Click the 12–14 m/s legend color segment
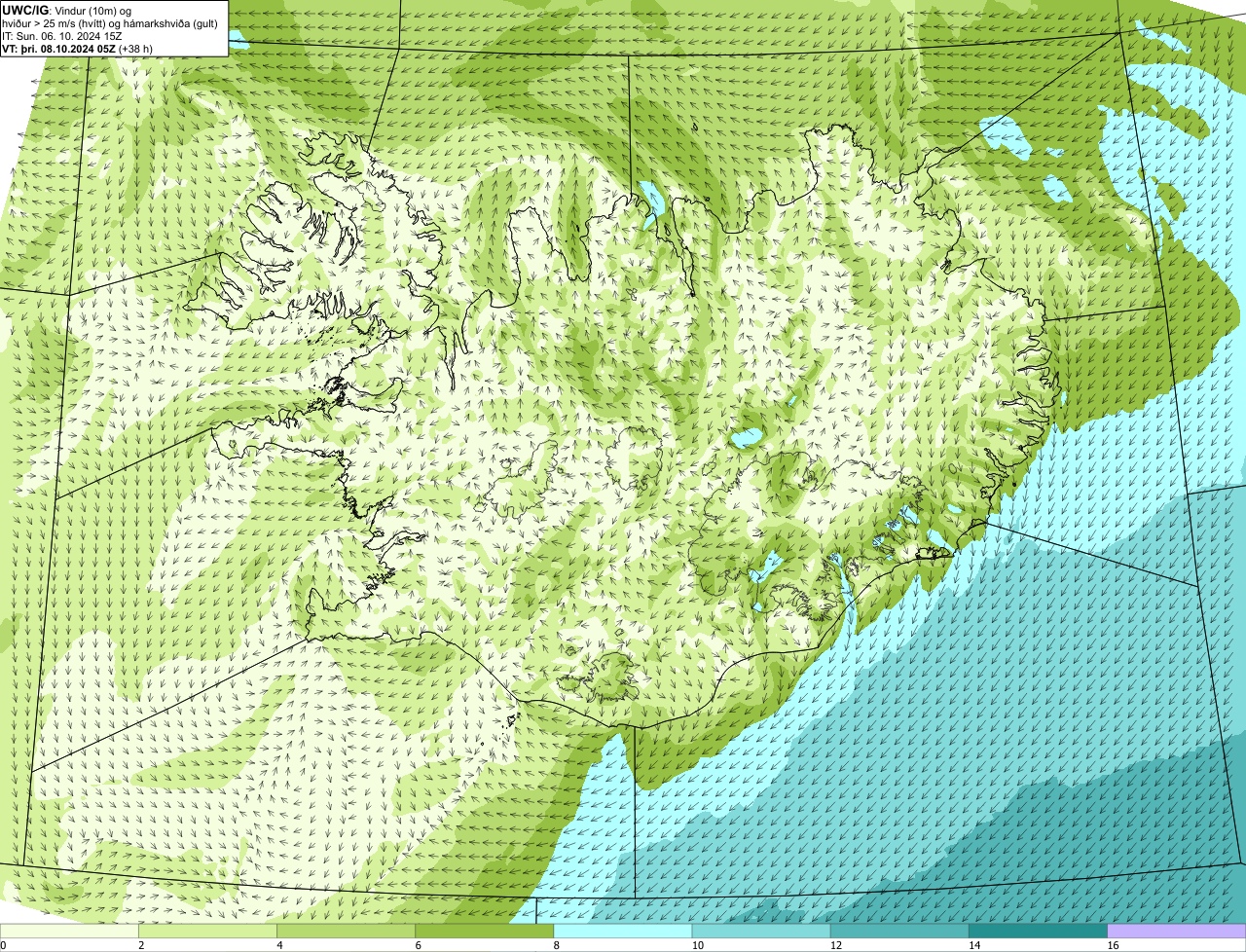The width and height of the screenshot is (1246, 952). coord(899,931)
